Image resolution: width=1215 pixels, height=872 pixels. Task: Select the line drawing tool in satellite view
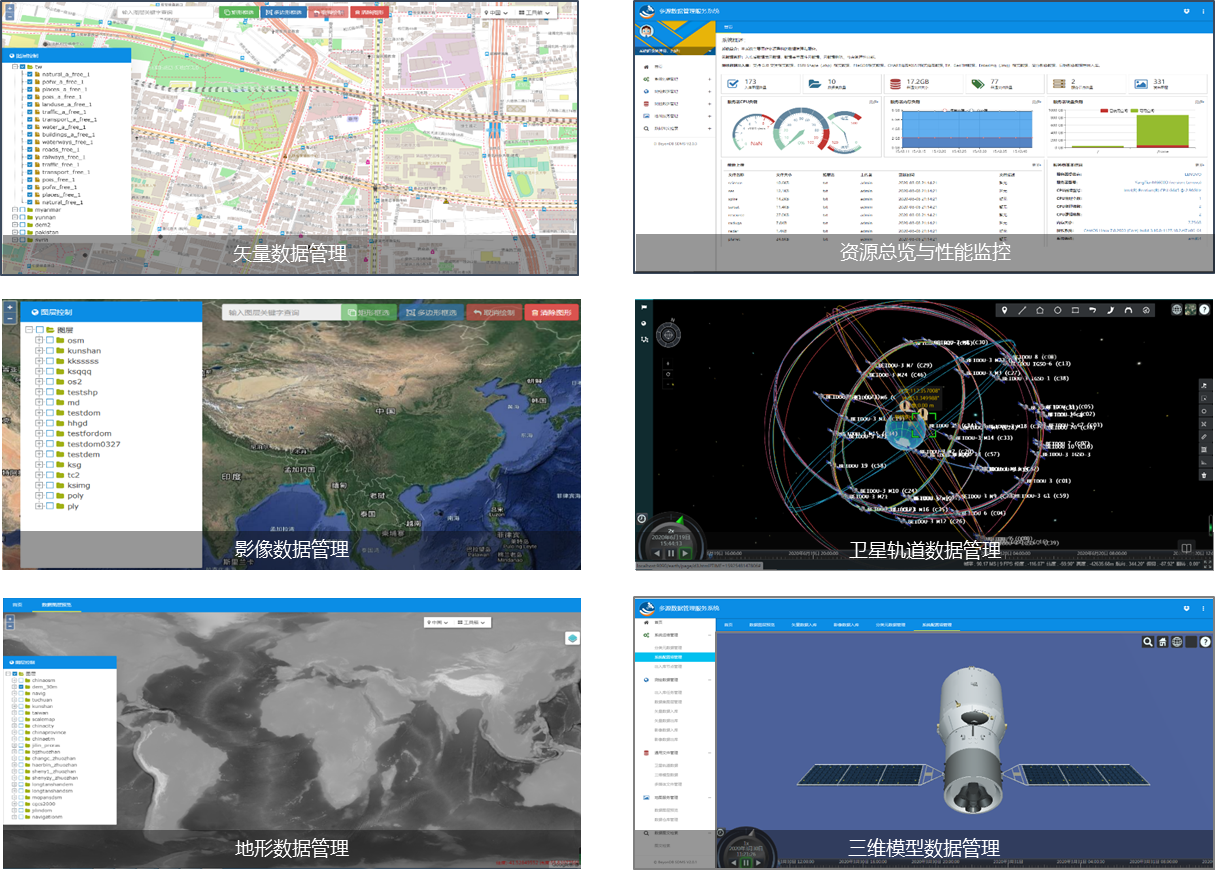point(1022,310)
